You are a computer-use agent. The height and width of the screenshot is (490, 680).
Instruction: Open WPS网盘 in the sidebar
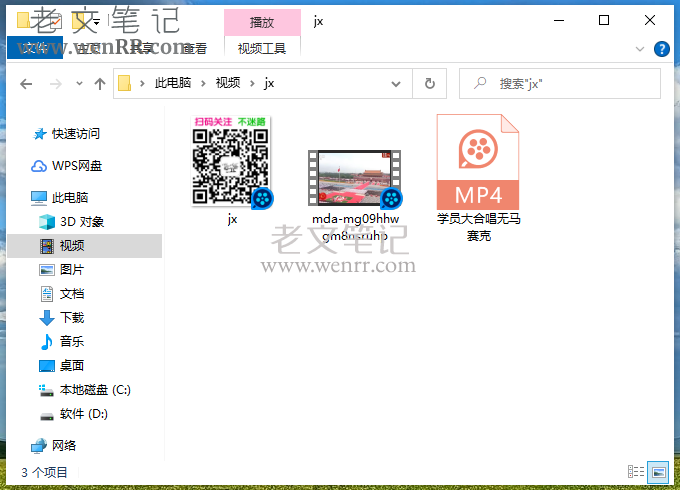pyautogui.click(x=66, y=166)
